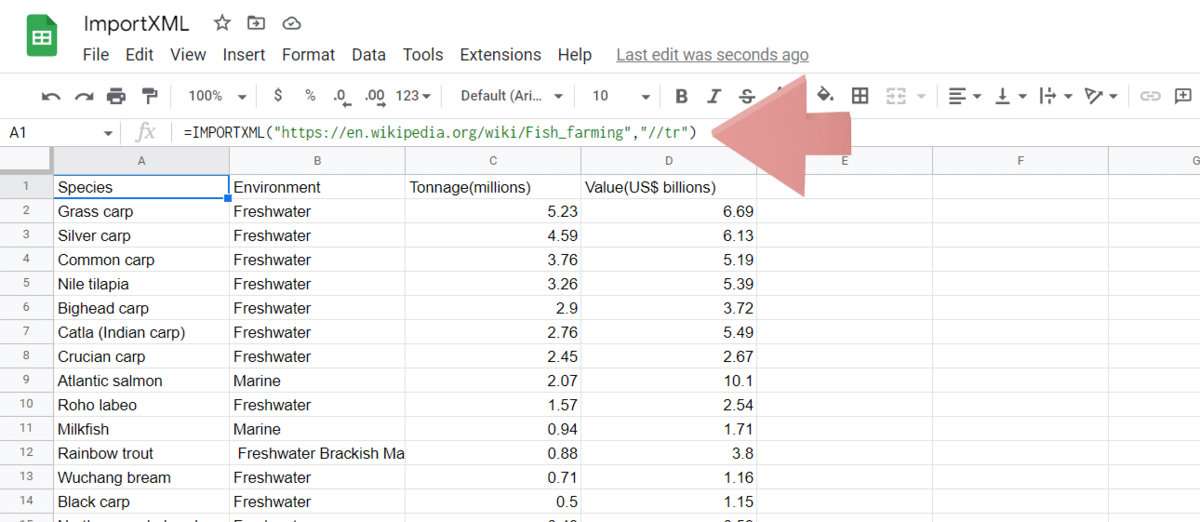Check the cloud save status icon

click(292, 24)
